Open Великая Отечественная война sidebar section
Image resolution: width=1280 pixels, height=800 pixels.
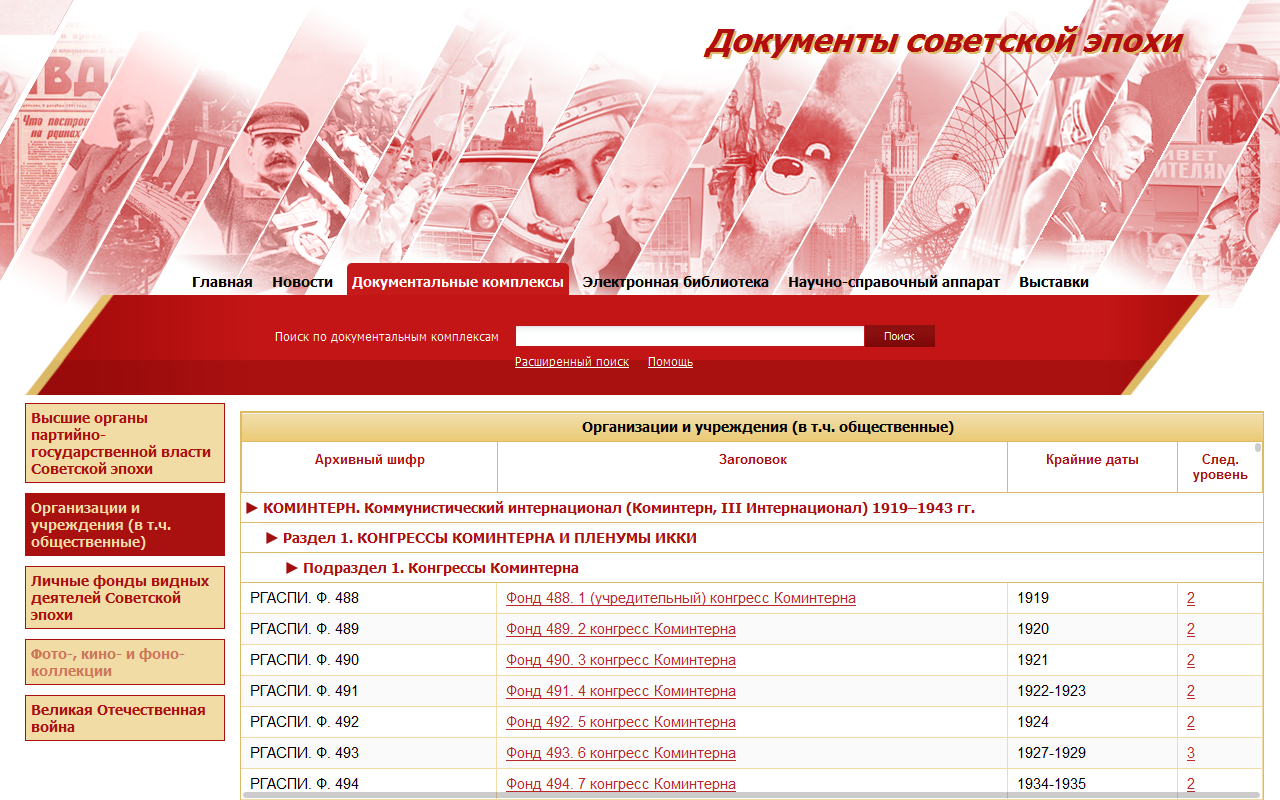tap(125, 718)
